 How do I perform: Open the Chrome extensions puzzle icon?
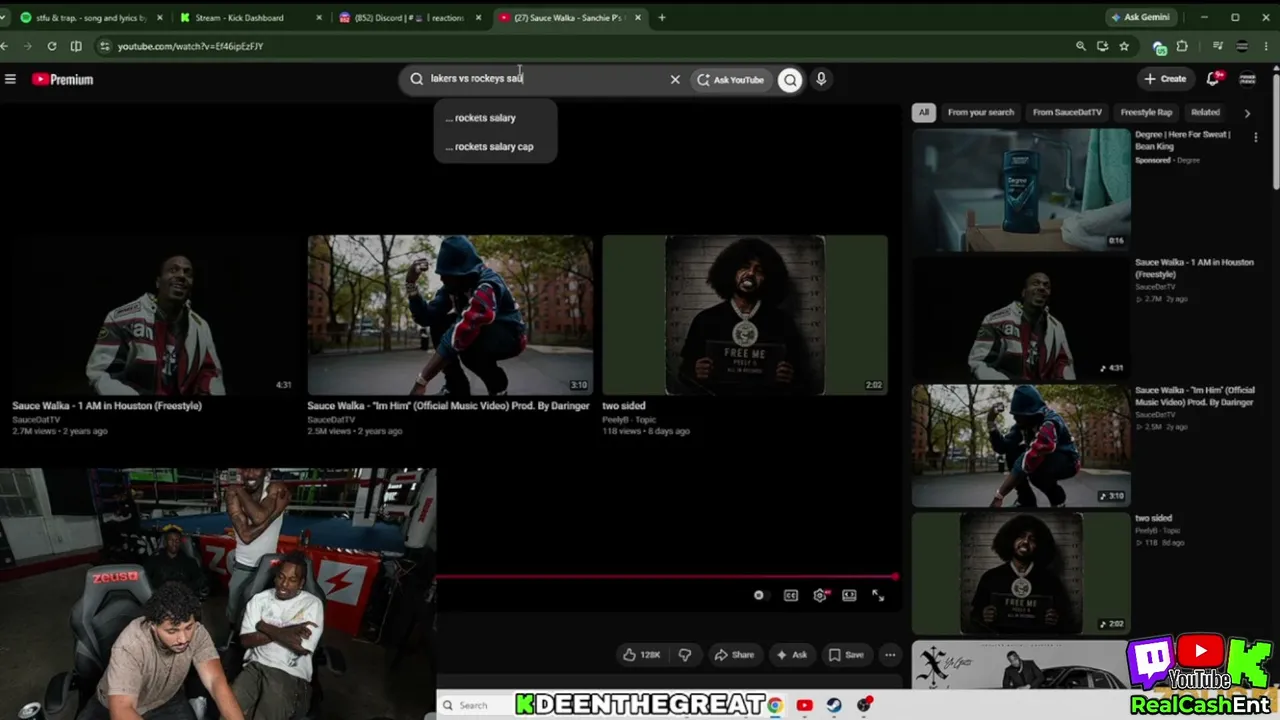[1182, 46]
